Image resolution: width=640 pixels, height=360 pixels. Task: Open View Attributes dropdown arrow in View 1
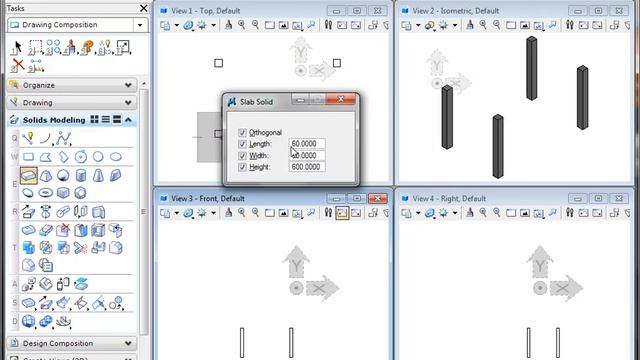[x=176, y=25]
